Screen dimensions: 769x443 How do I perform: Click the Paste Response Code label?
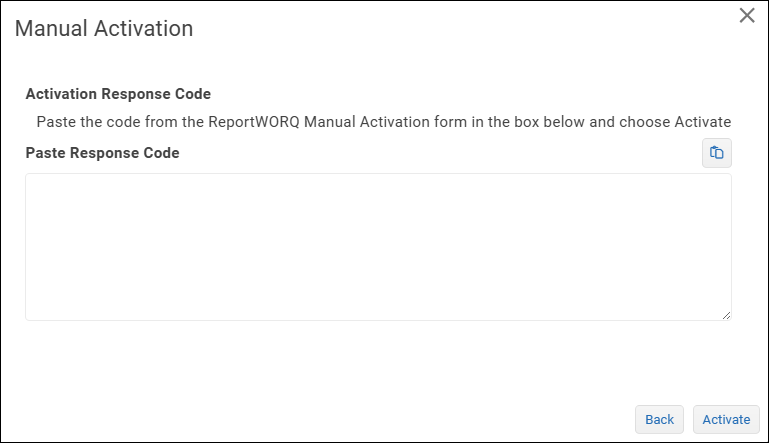(102, 153)
